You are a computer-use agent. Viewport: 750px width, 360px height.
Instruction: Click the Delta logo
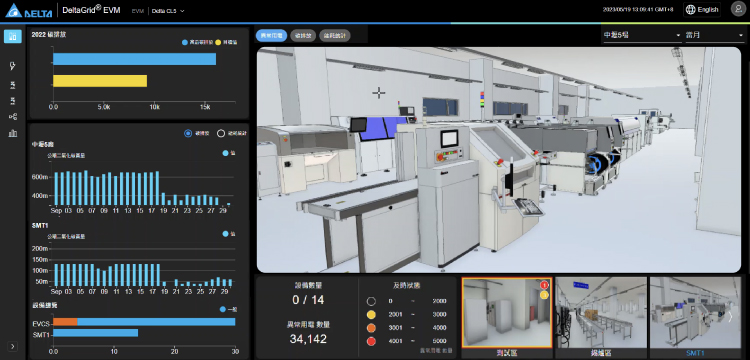tap(29, 11)
